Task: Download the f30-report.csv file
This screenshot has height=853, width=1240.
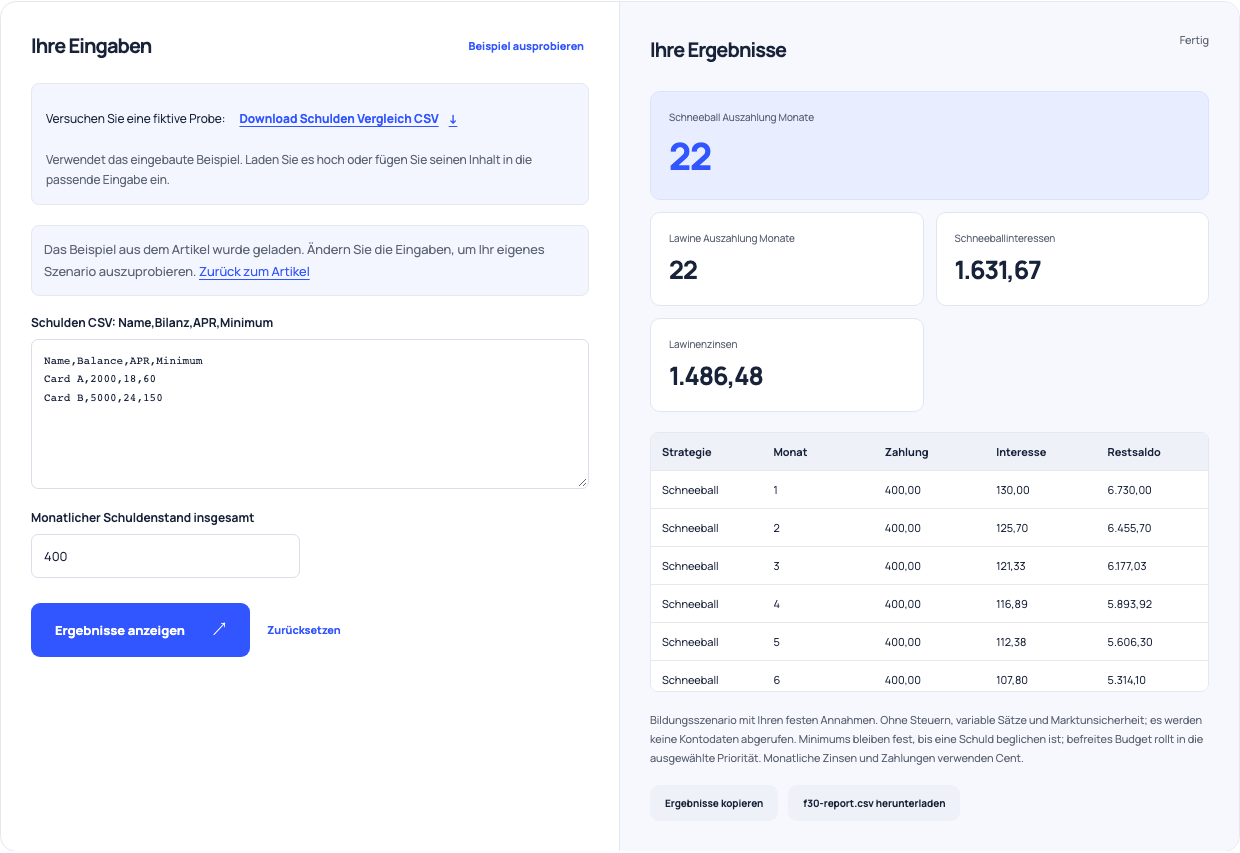Action: coord(874,803)
